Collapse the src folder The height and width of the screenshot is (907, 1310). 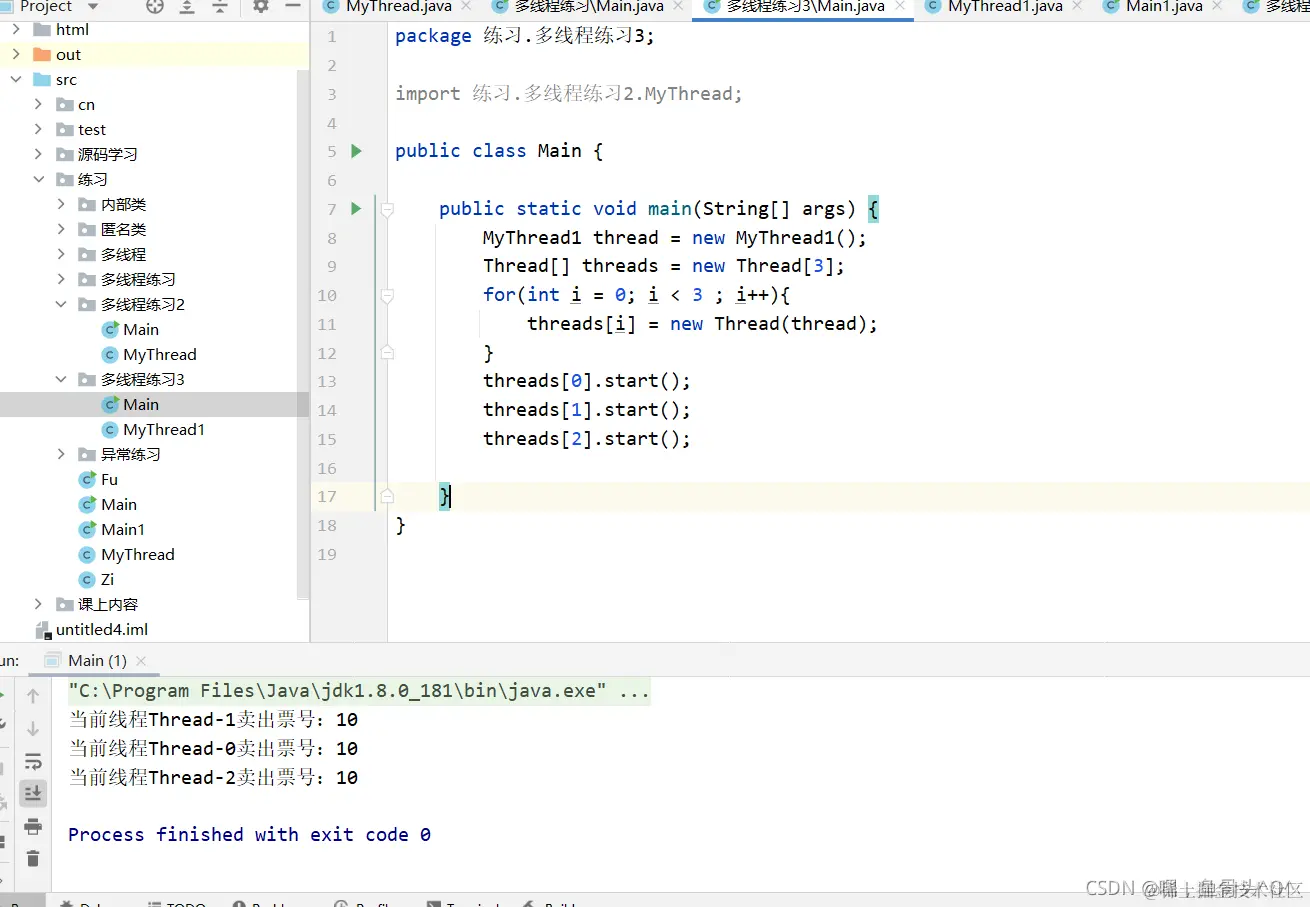tap(16, 79)
